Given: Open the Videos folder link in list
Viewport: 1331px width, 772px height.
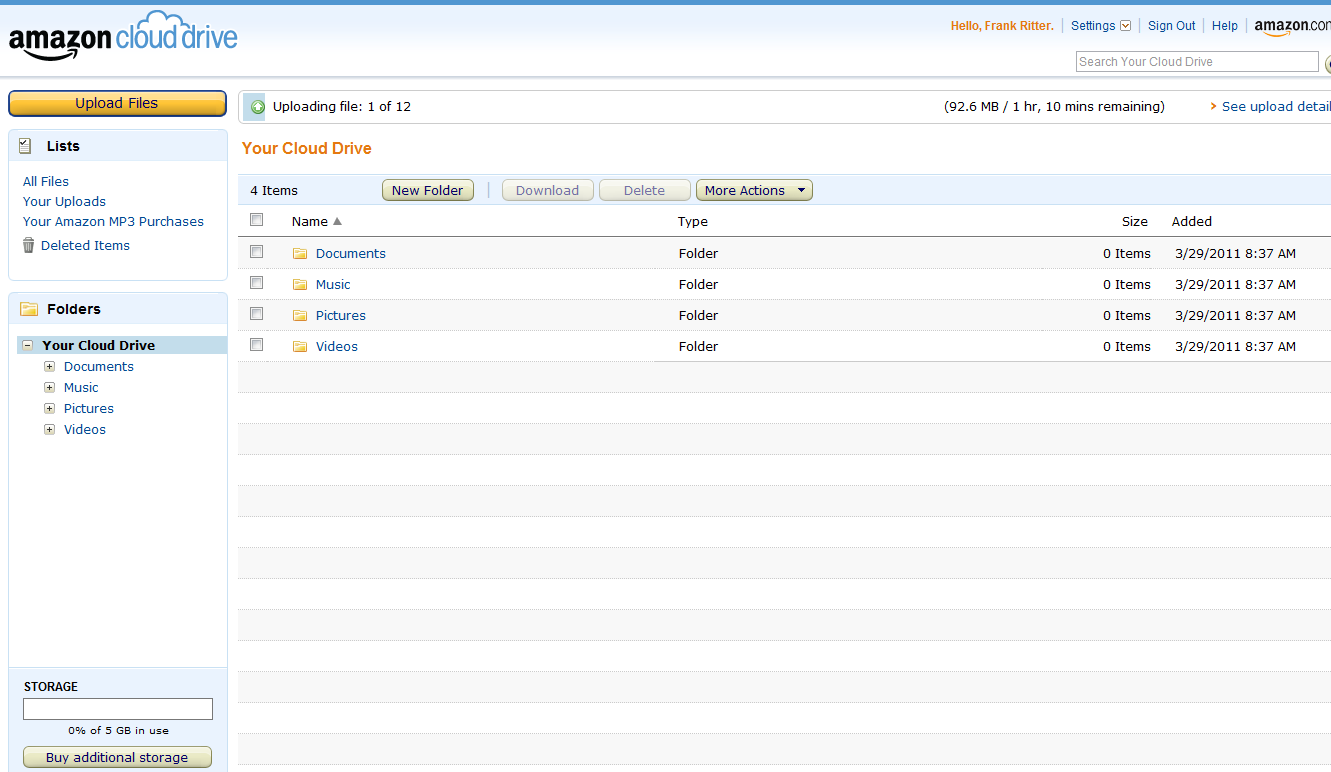Looking at the screenshot, I should click(337, 346).
